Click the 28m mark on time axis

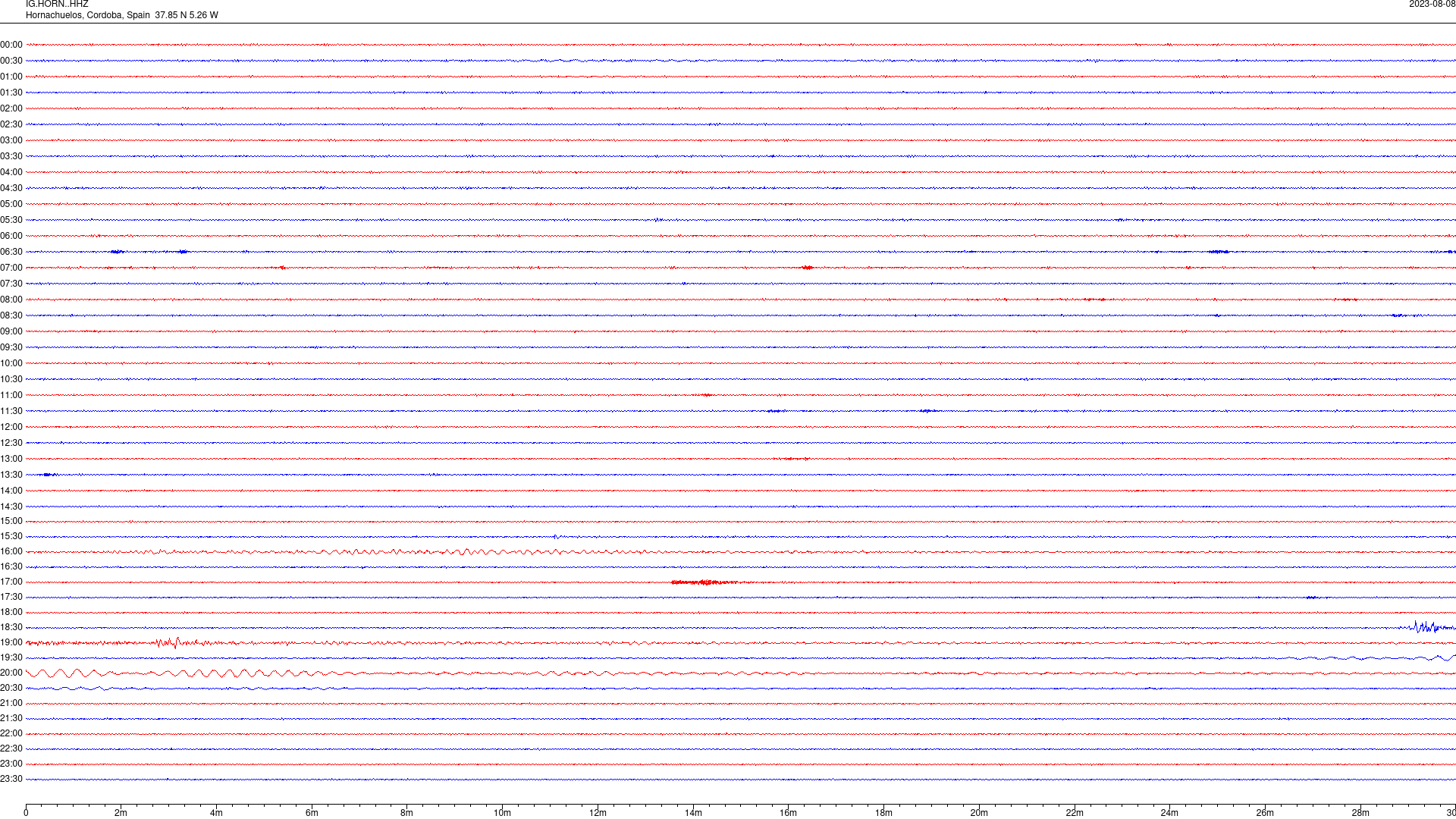1360,813
